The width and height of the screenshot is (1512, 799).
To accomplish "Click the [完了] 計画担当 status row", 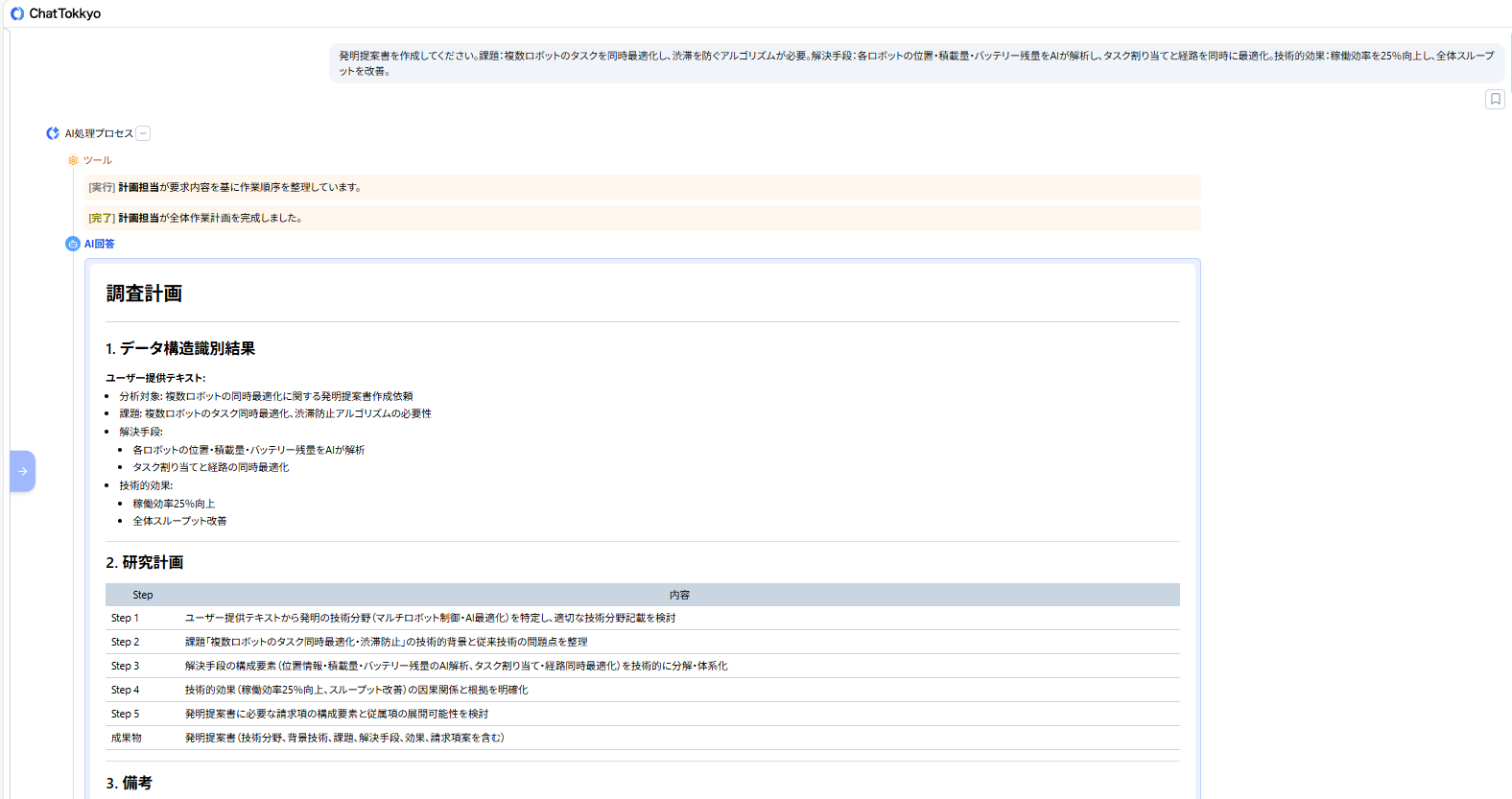I will tap(643, 218).
